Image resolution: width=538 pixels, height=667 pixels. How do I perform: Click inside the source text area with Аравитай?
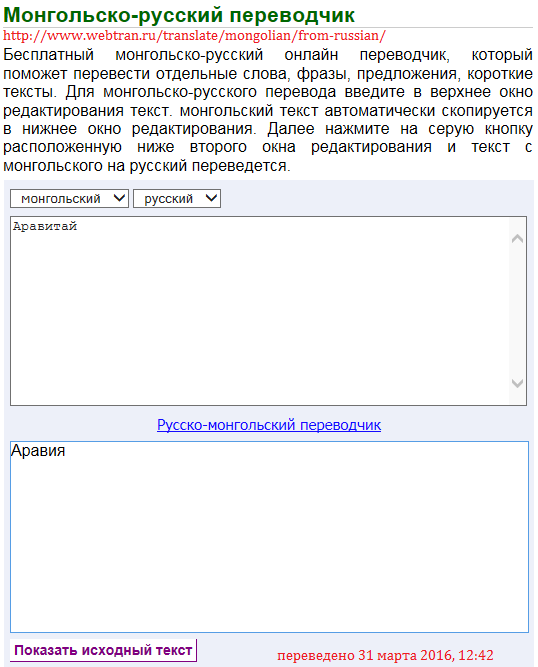pos(260,311)
